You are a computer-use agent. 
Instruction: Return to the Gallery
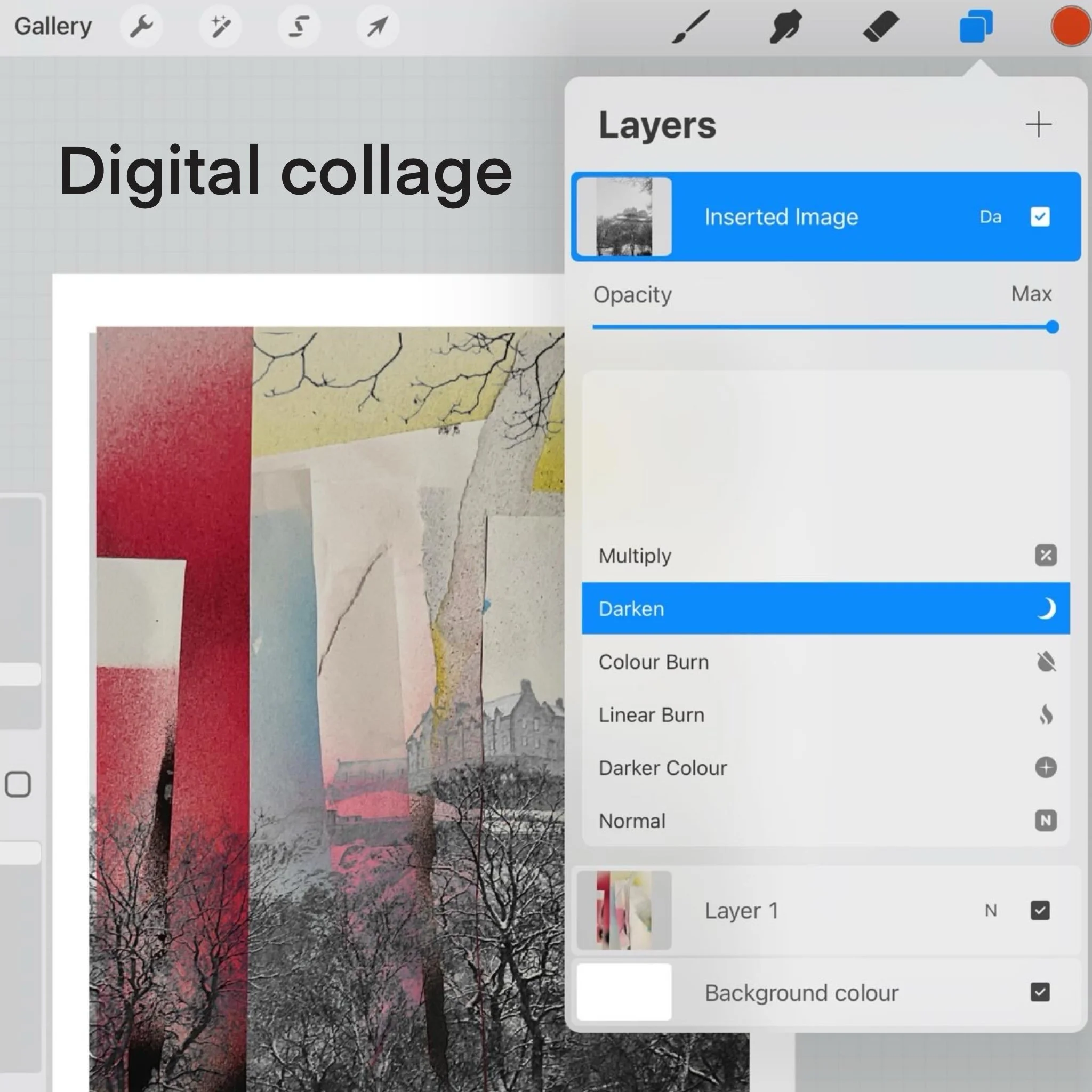tap(53, 26)
